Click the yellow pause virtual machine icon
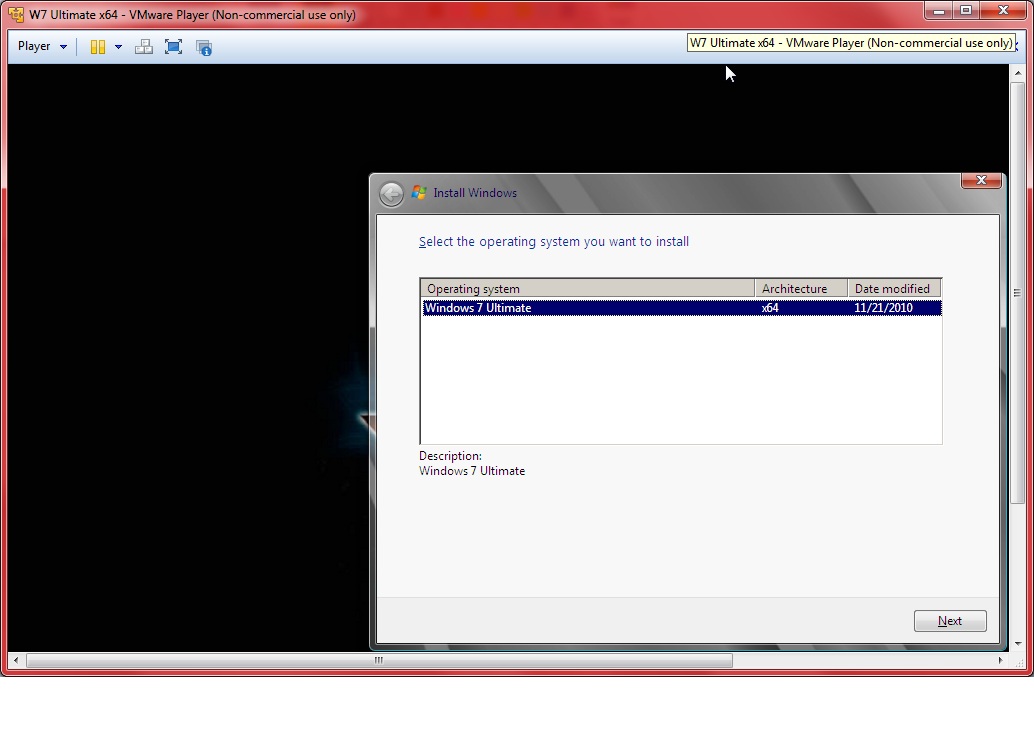This screenshot has width=1034, height=737. pyautogui.click(x=98, y=47)
